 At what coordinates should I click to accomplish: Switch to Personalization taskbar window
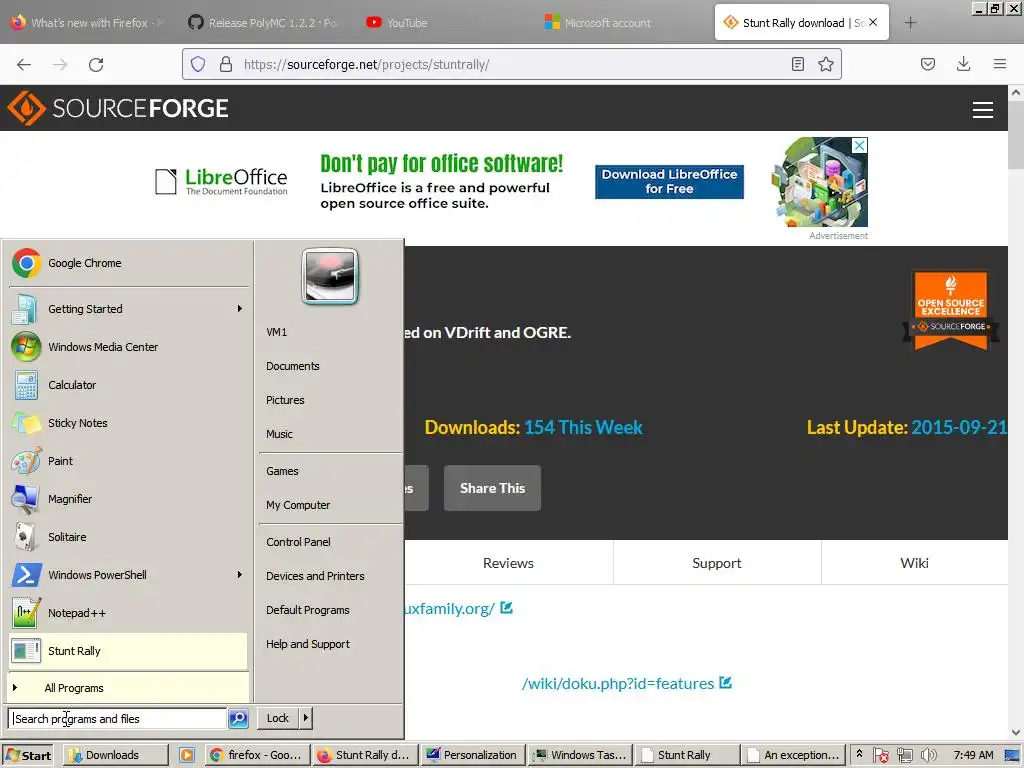coord(473,755)
